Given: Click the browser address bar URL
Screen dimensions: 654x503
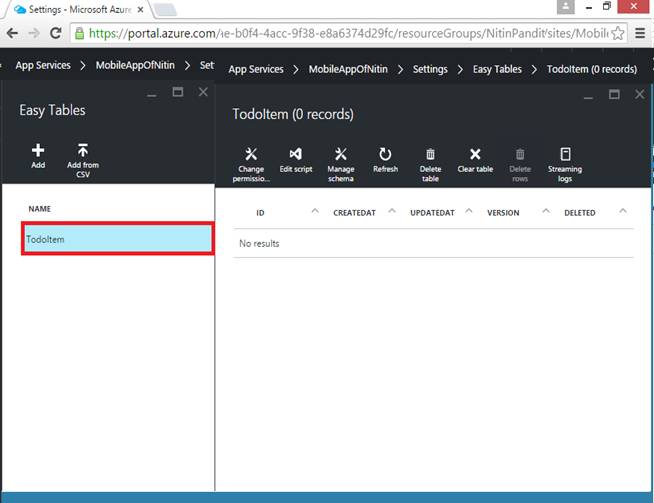Looking at the screenshot, I should tap(348, 33).
